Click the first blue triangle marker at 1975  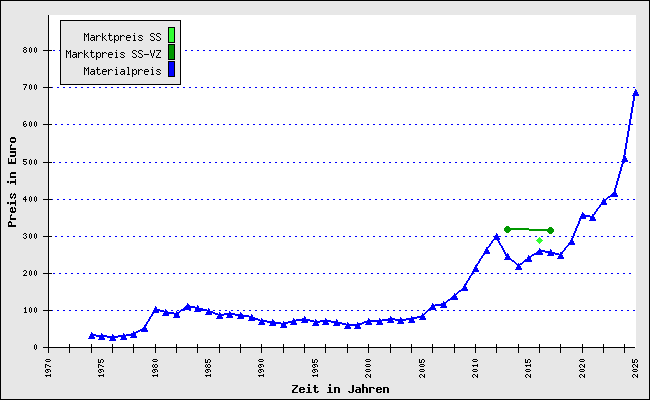[91, 335]
